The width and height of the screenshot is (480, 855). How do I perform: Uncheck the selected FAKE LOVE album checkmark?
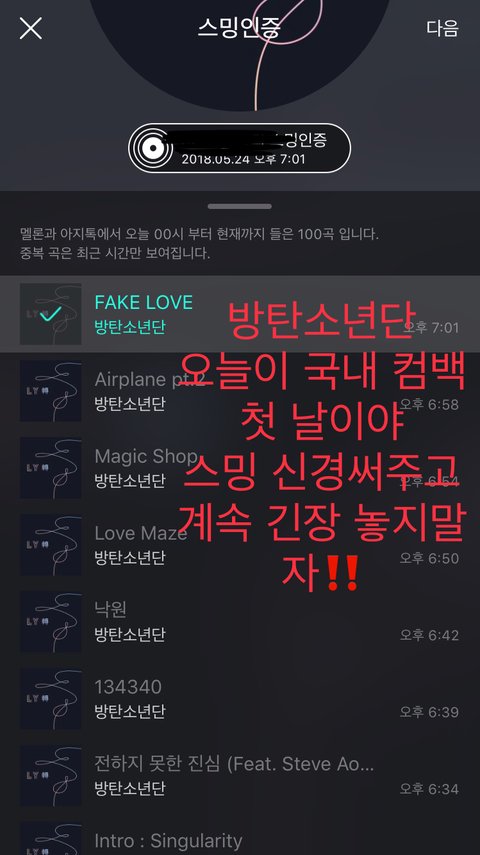point(51,314)
